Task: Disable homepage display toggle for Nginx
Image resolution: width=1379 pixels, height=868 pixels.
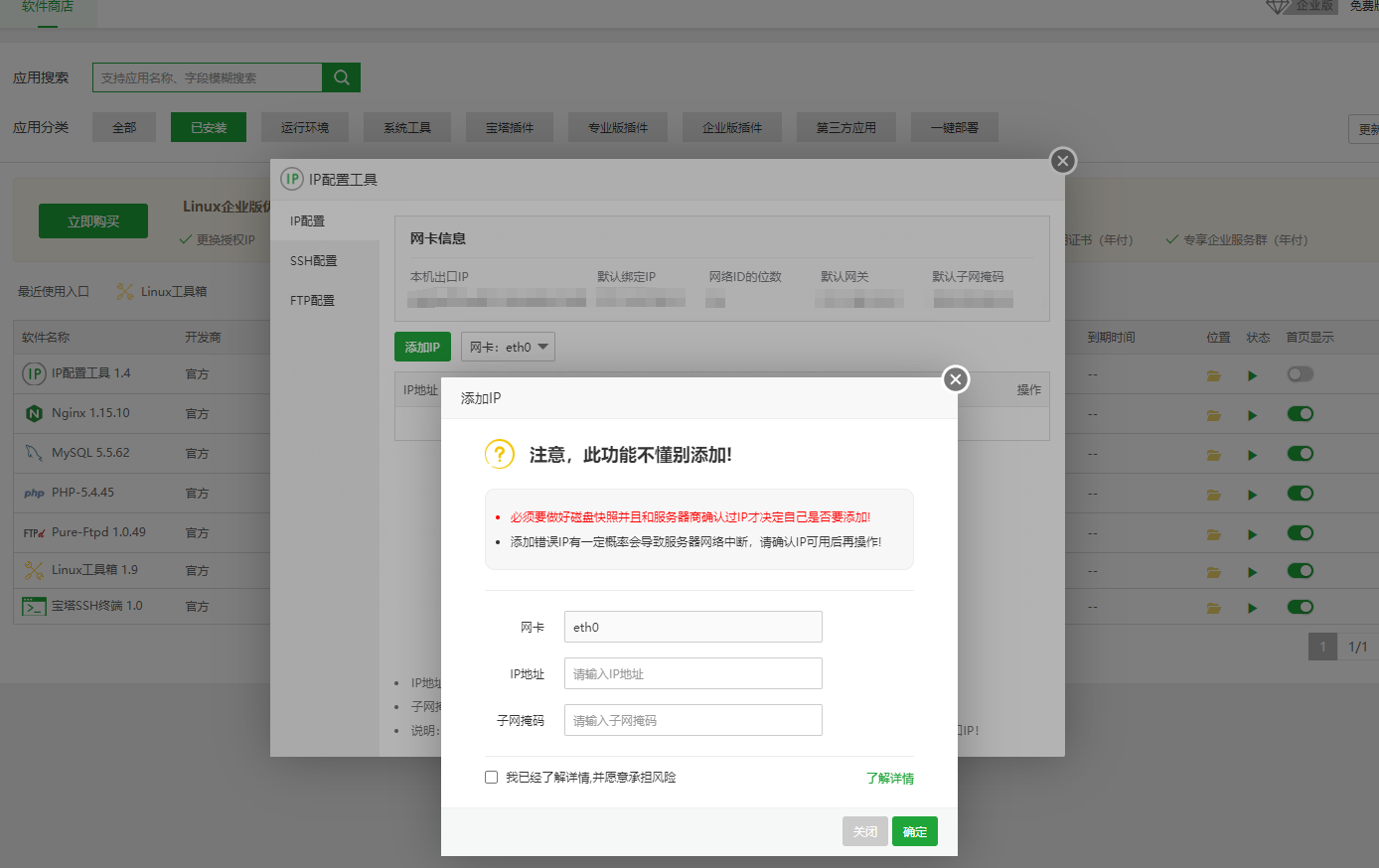Action: coord(1300,414)
